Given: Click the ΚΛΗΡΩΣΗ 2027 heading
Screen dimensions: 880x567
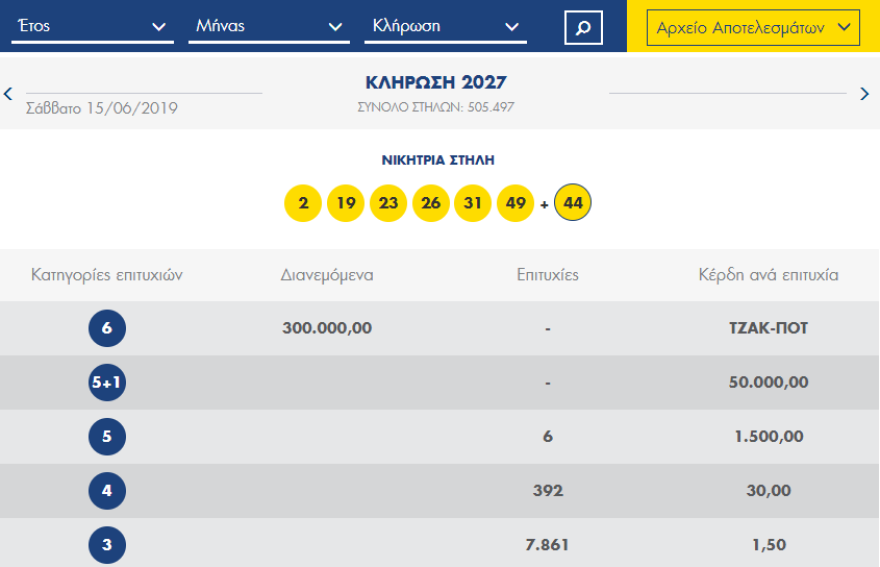Looking at the screenshot, I should (435, 83).
